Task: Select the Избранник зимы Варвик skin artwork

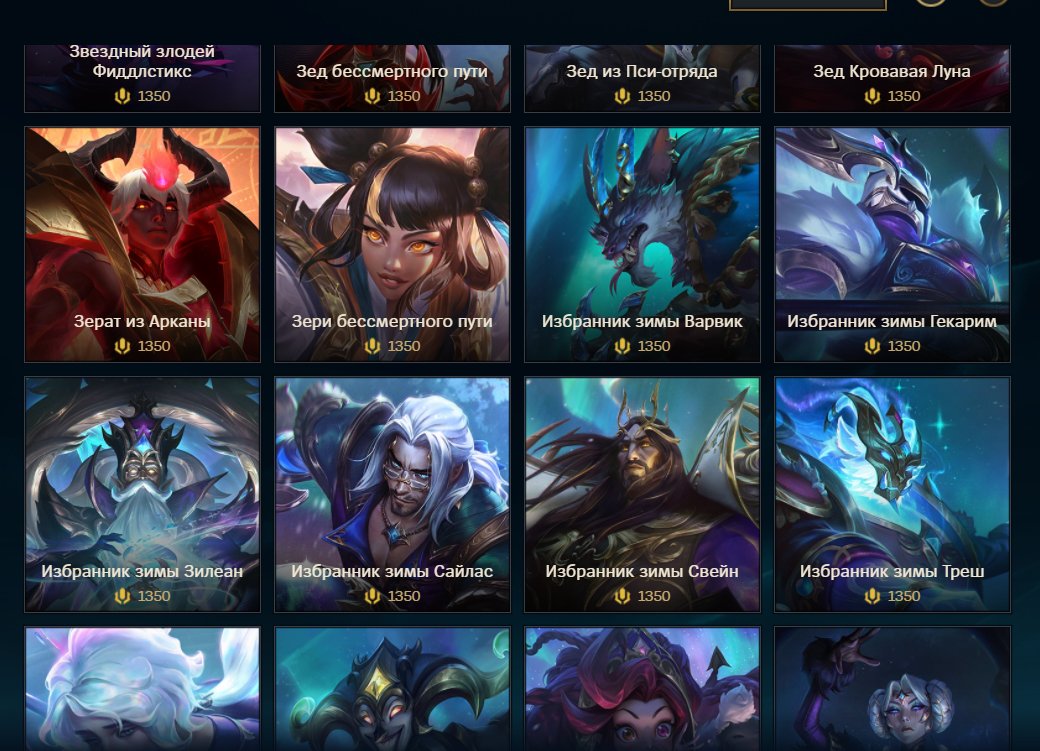Action: coord(642,244)
